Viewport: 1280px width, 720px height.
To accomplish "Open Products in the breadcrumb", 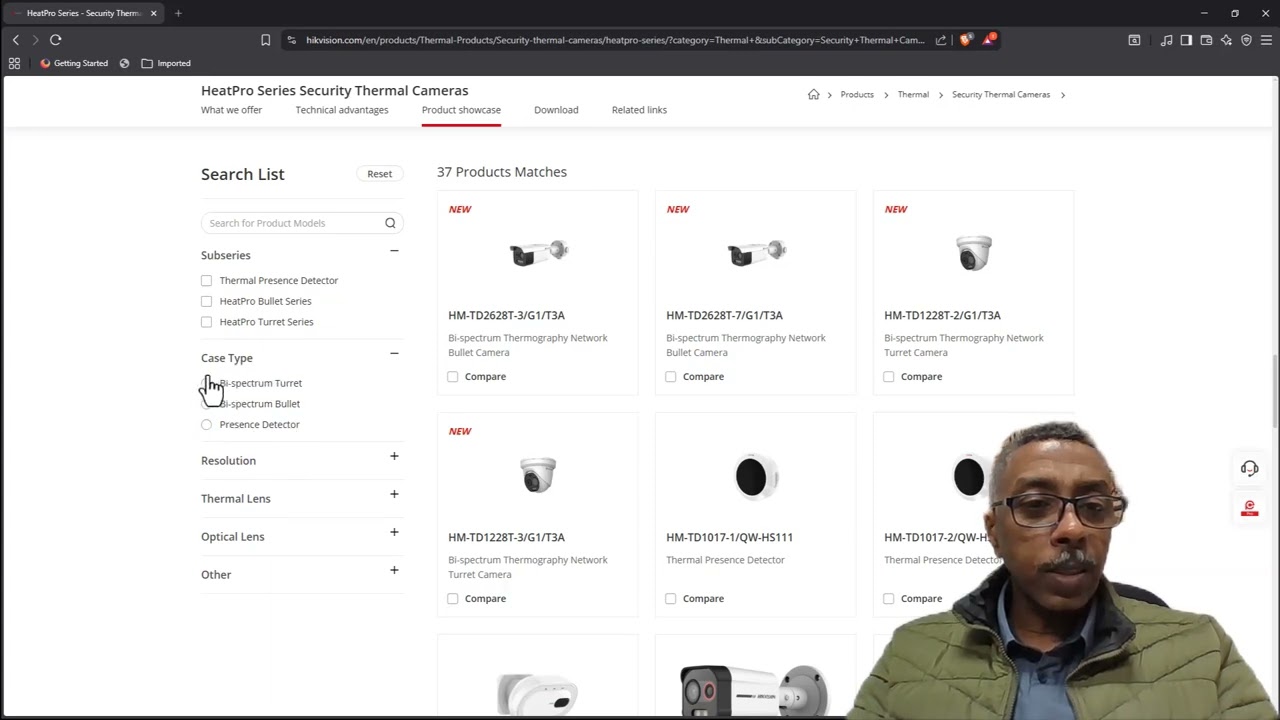I will click(857, 94).
